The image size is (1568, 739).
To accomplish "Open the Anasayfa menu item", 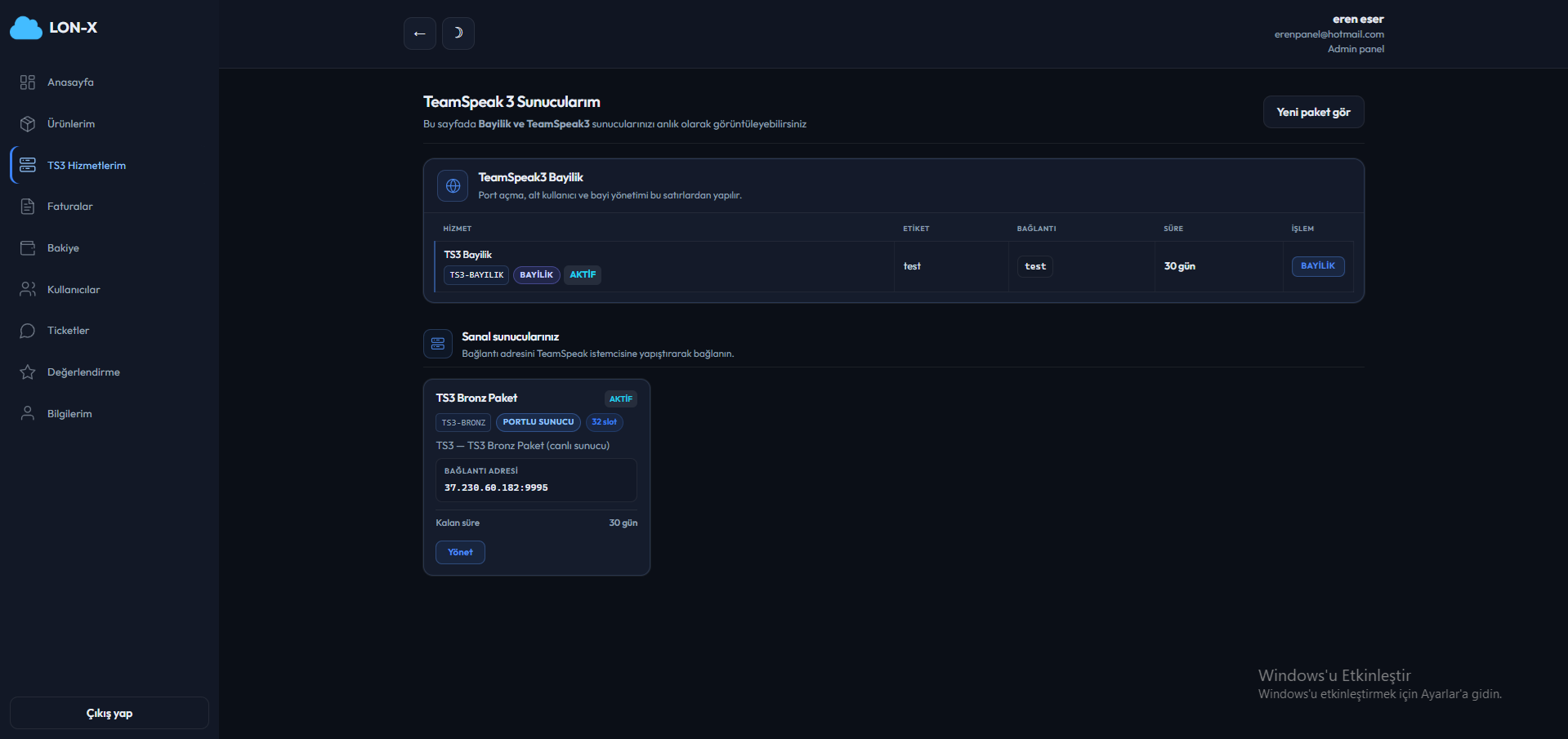I will tap(109, 82).
